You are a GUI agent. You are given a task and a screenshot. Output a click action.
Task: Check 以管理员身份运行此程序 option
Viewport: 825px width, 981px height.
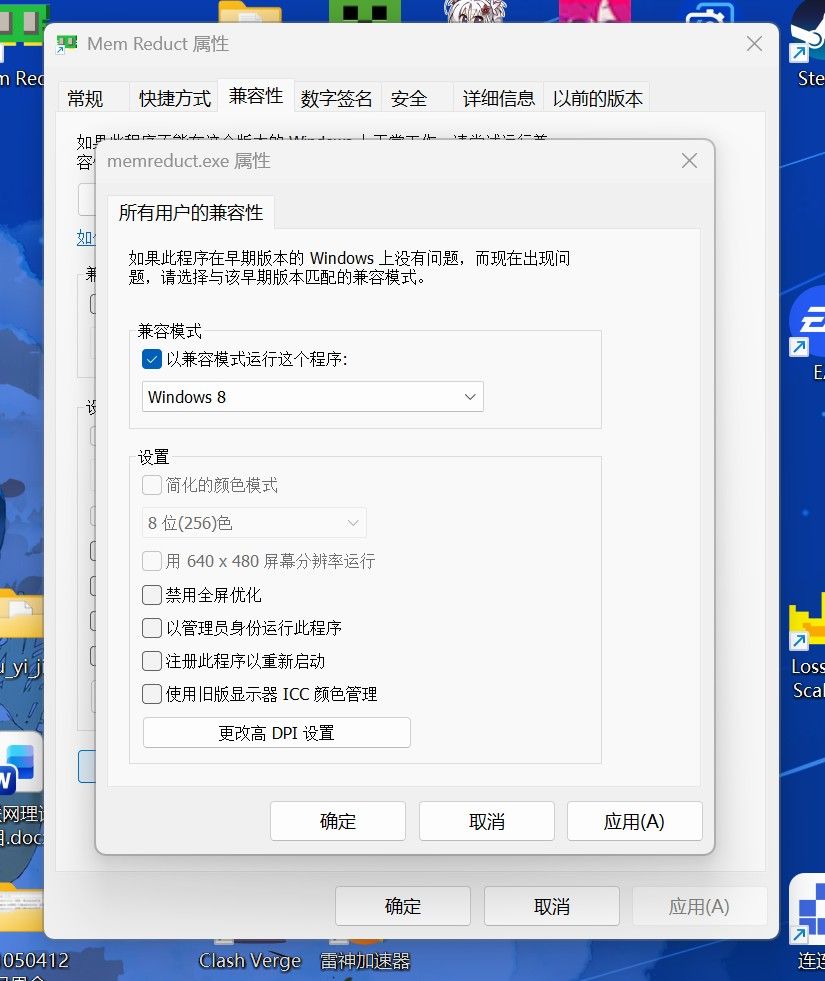152,628
